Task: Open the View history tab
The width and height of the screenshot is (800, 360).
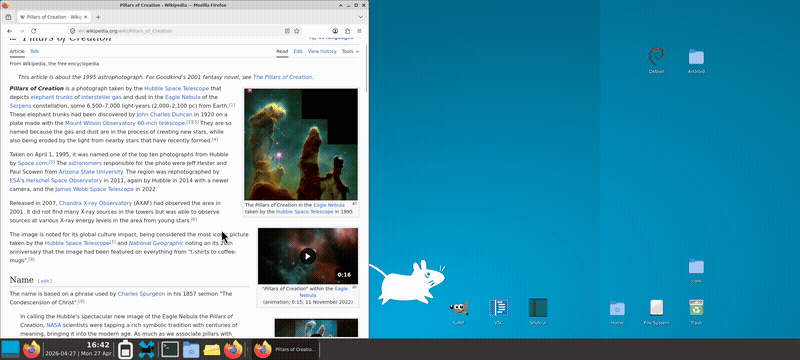Action: [x=322, y=52]
